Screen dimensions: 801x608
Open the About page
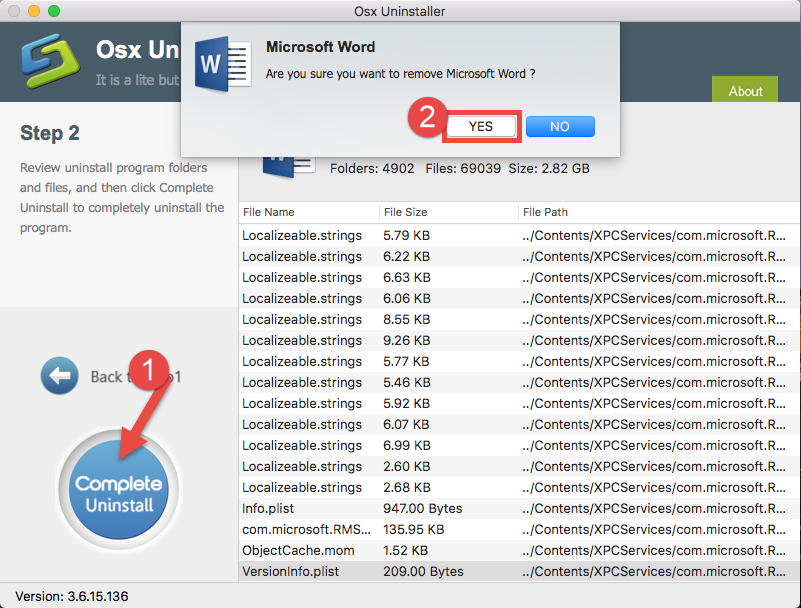coord(744,90)
